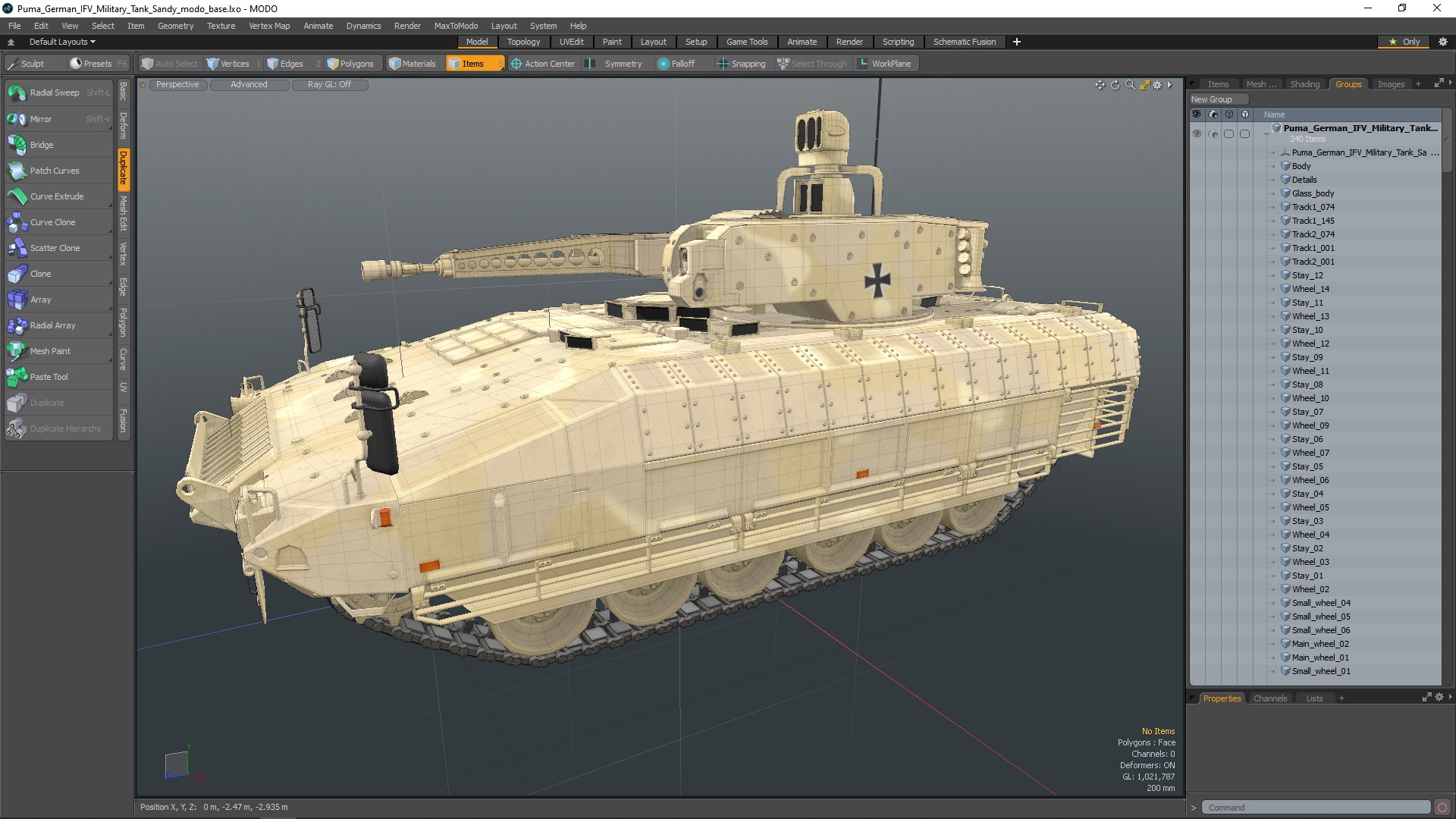Open the Texture menu
The height and width of the screenshot is (819, 1456).
[221, 26]
